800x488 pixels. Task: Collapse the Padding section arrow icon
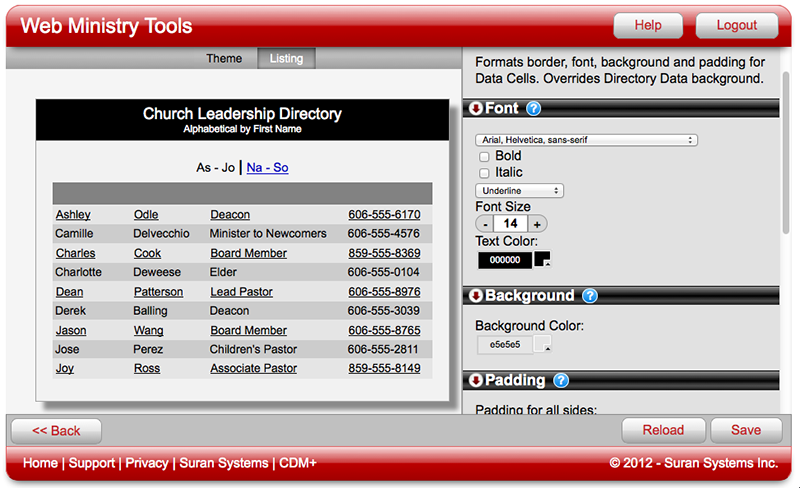pyautogui.click(x=475, y=381)
